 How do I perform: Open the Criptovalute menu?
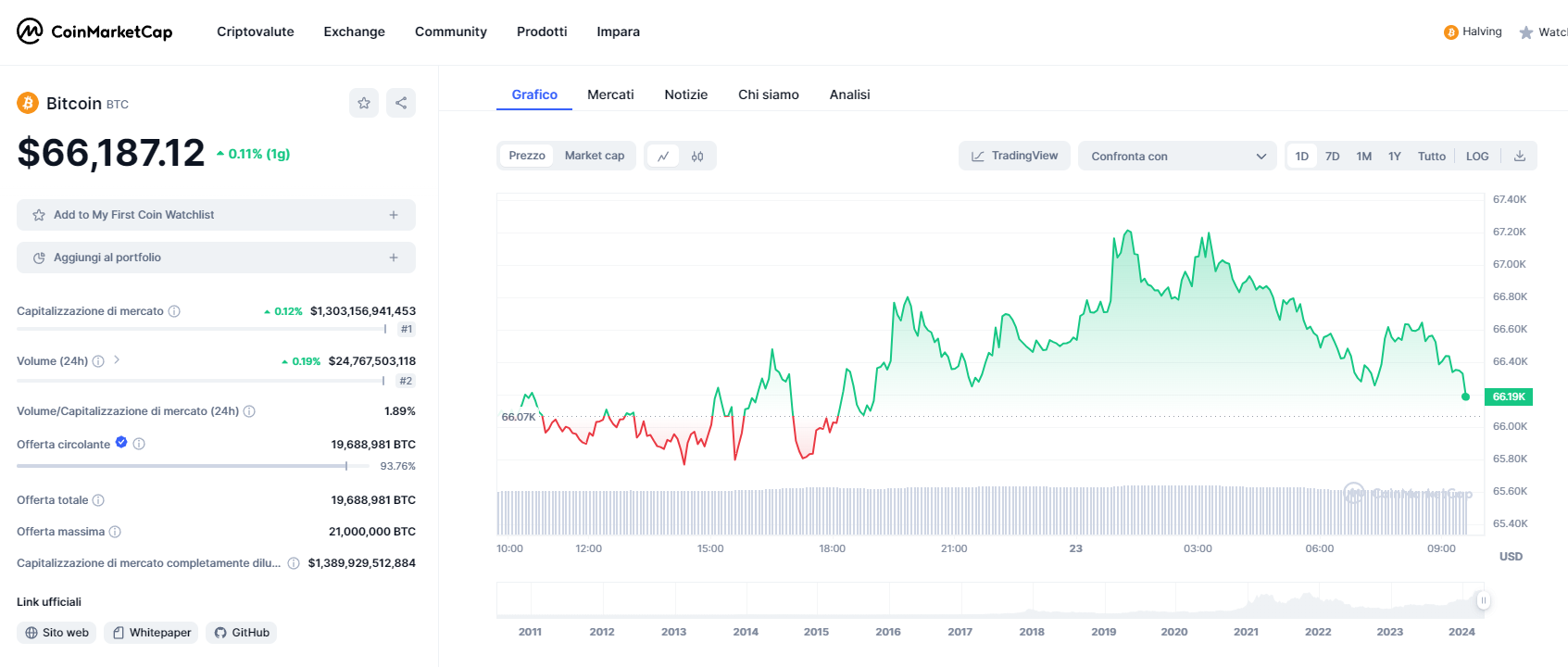[255, 31]
